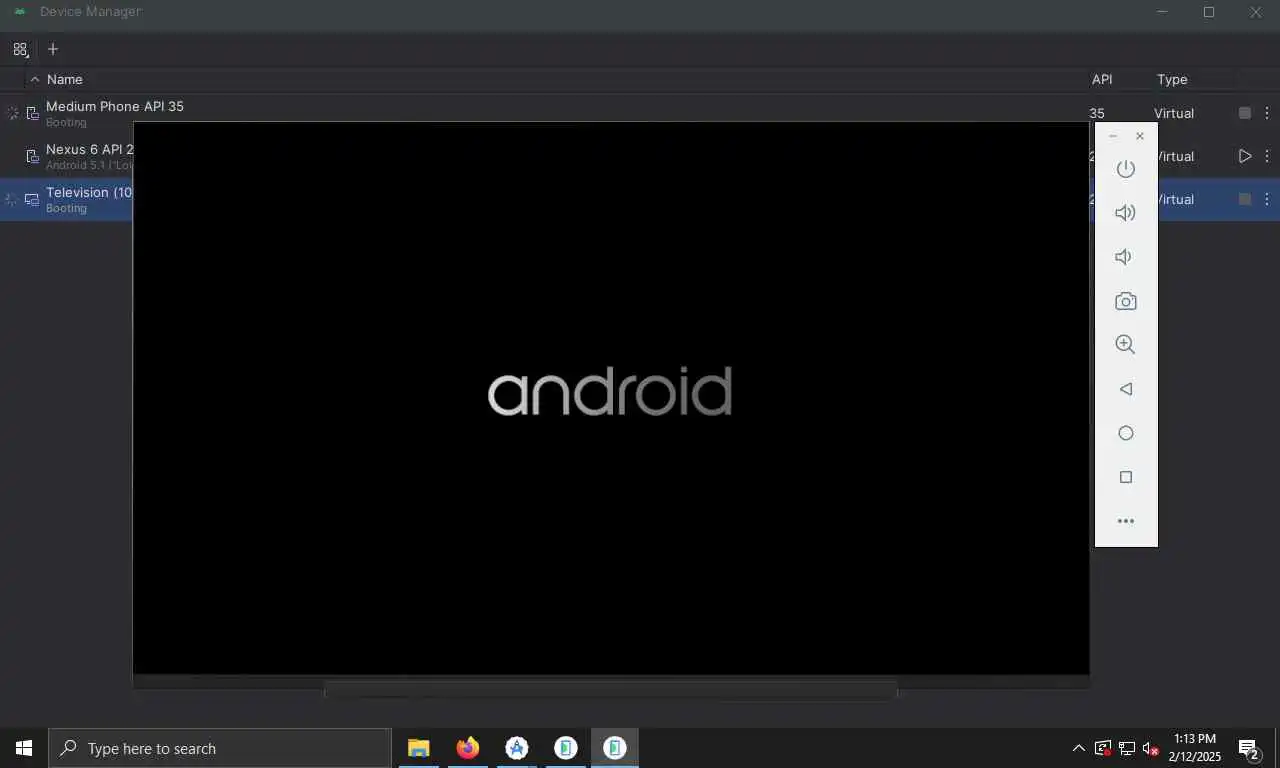Click the emulator horizontal scrollbar
Viewport: 1280px width, 768px height.
610,690
